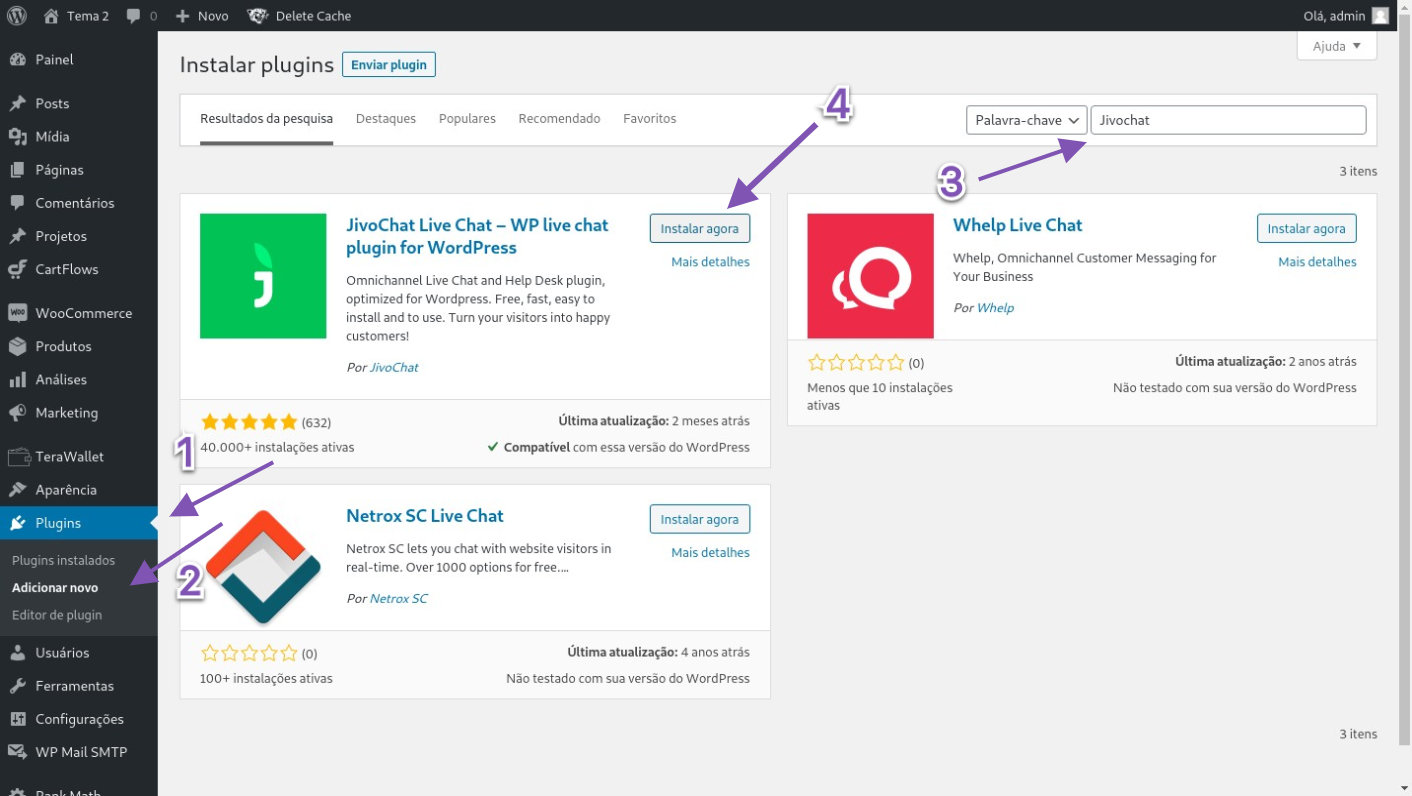Screen dimensions: 1412x796
Task: Open Comentários icon in sidebar
Action: click(17, 203)
